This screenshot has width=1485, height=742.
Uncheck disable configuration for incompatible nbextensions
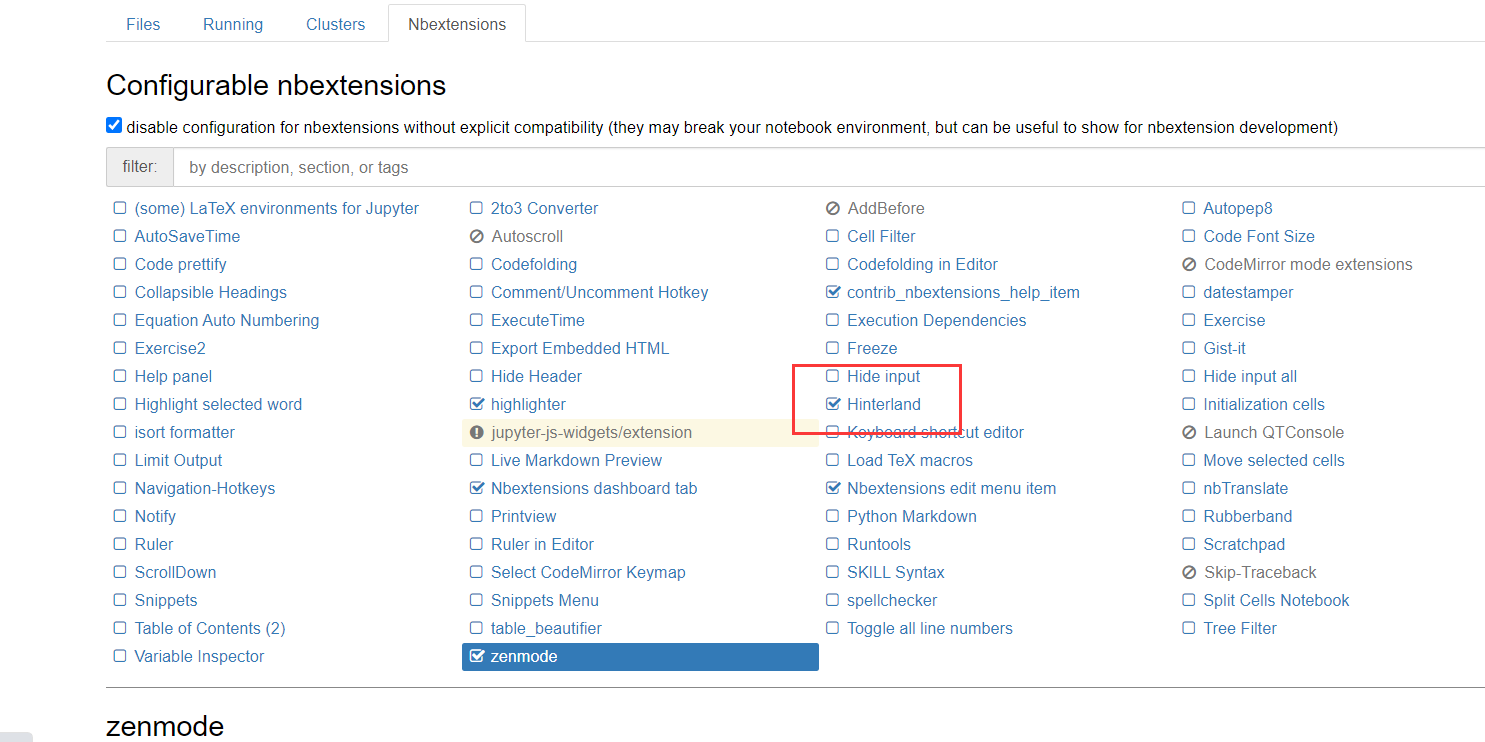[114, 126]
